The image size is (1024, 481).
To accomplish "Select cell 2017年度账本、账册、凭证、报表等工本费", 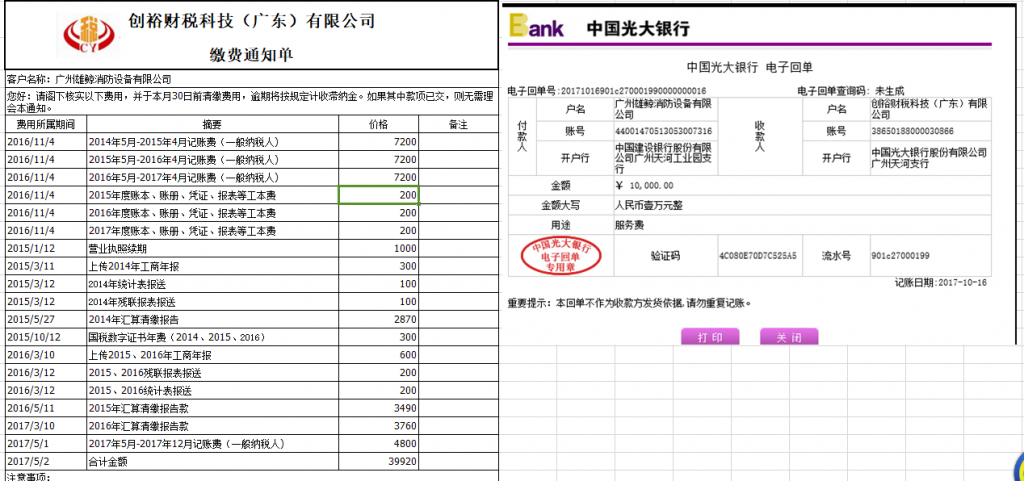I will (x=212, y=230).
